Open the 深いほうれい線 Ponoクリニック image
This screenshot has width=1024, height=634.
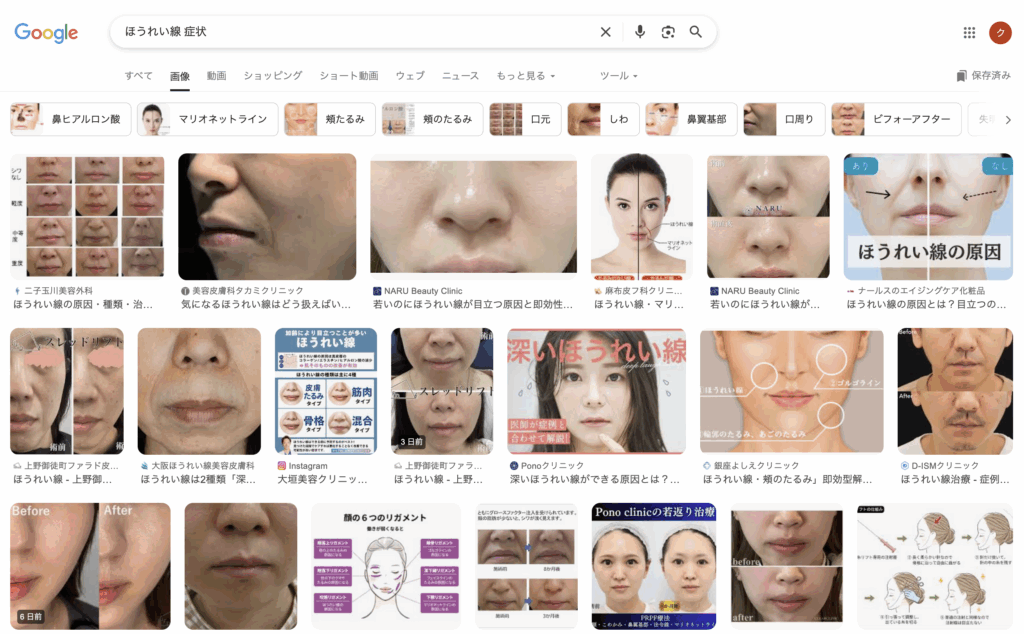(596, 391)
